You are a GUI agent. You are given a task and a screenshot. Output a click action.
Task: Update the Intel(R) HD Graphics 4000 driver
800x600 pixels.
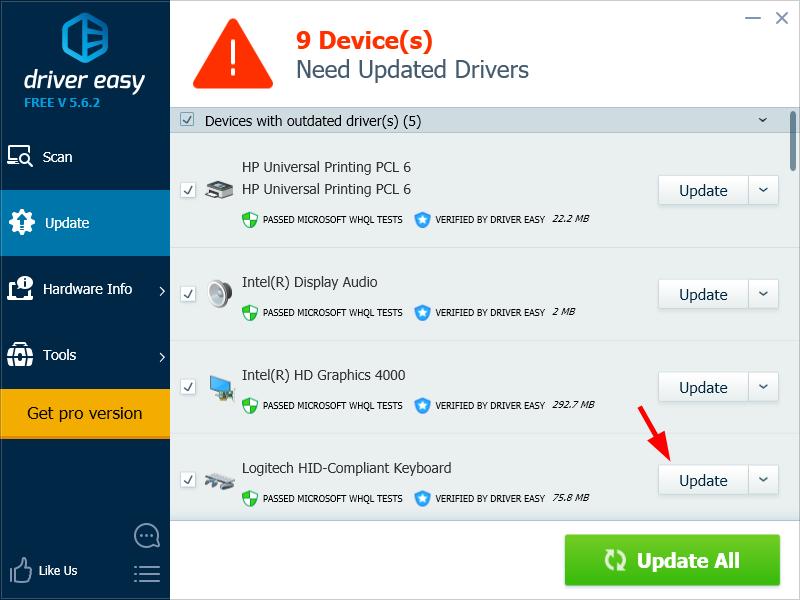(x=703, y=387)
